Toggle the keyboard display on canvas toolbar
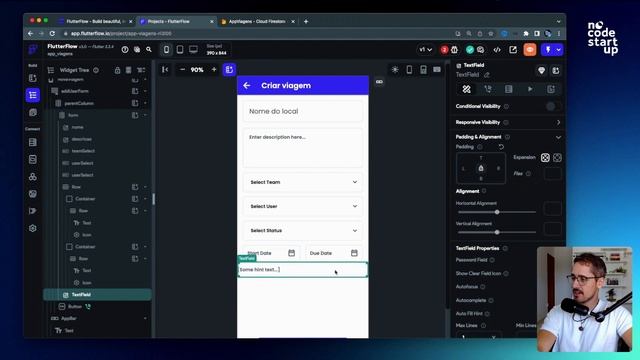Screen dimensions: 640x360 (437, 70)
